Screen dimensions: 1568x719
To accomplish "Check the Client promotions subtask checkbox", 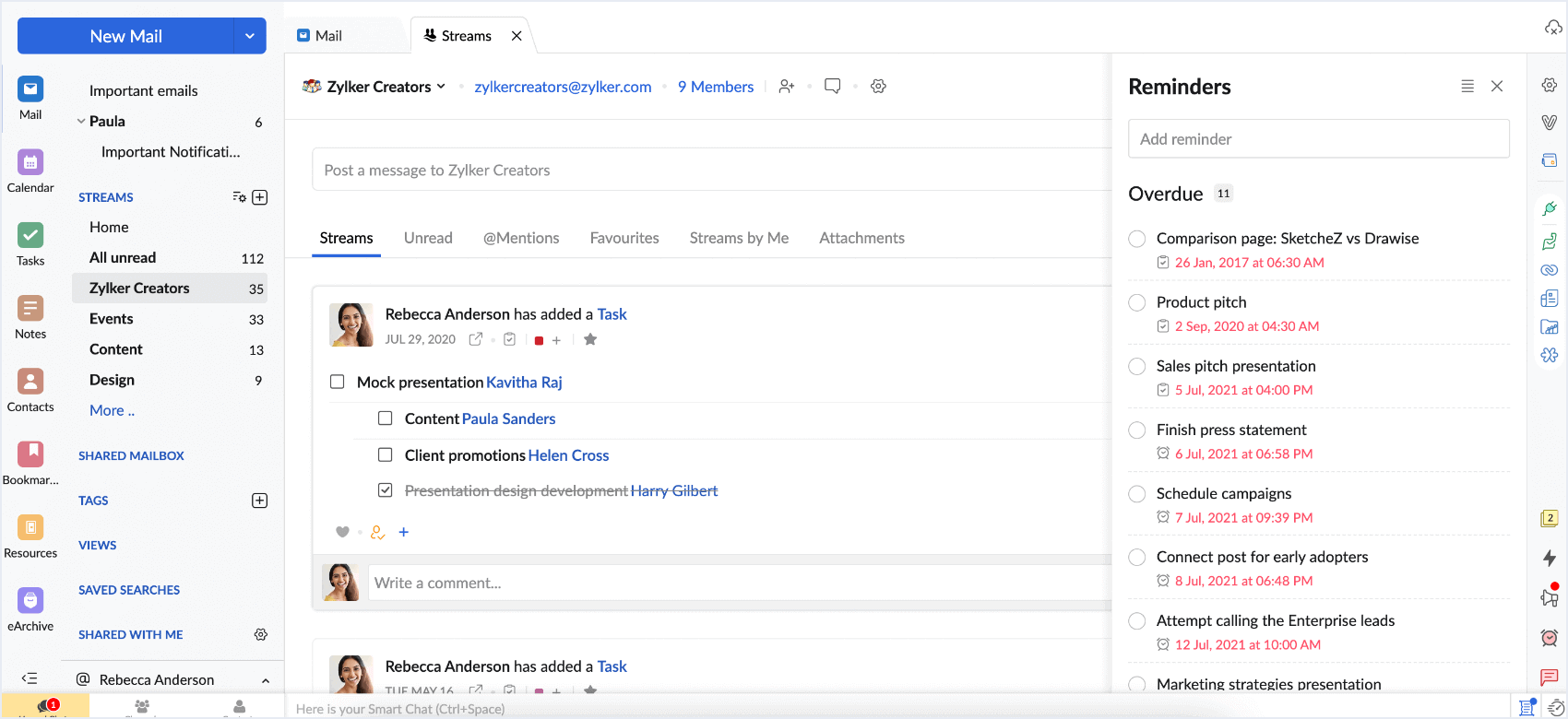I will coord(386,454).
